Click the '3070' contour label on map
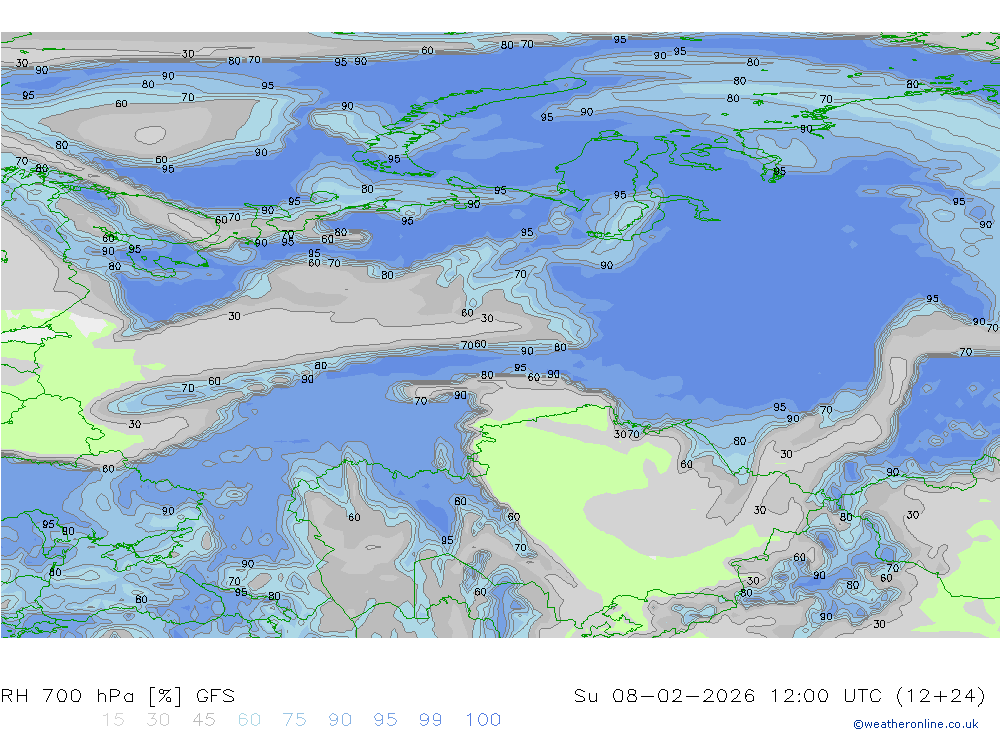The height and width of the screenshot is (733, 1000). 626,434
